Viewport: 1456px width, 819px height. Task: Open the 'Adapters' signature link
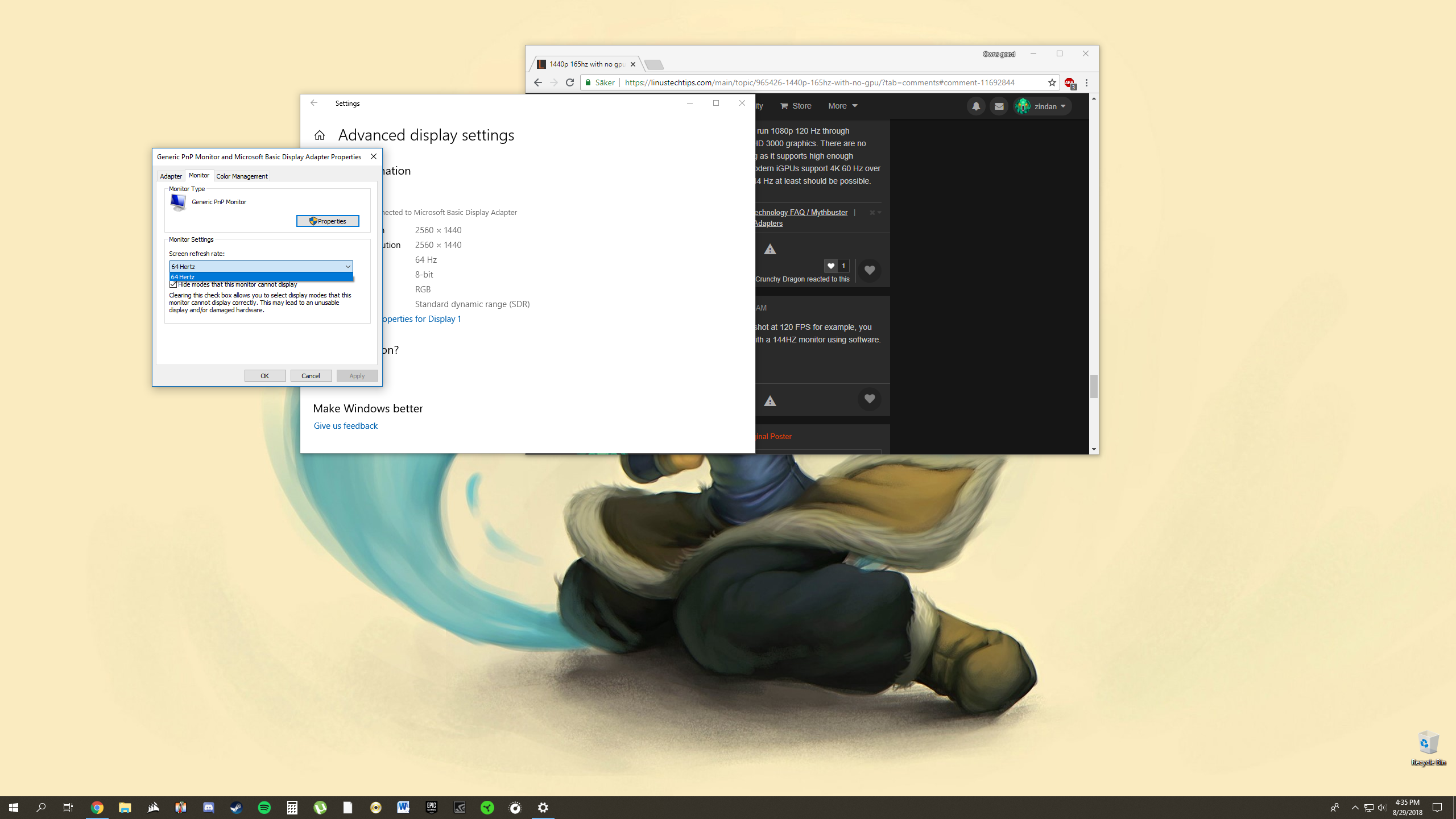point(768,223)
